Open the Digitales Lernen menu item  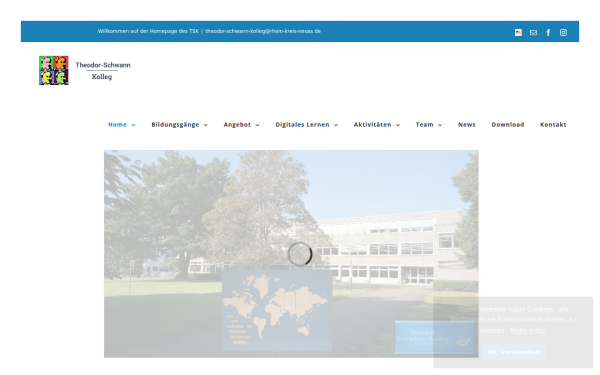[302, 125]
